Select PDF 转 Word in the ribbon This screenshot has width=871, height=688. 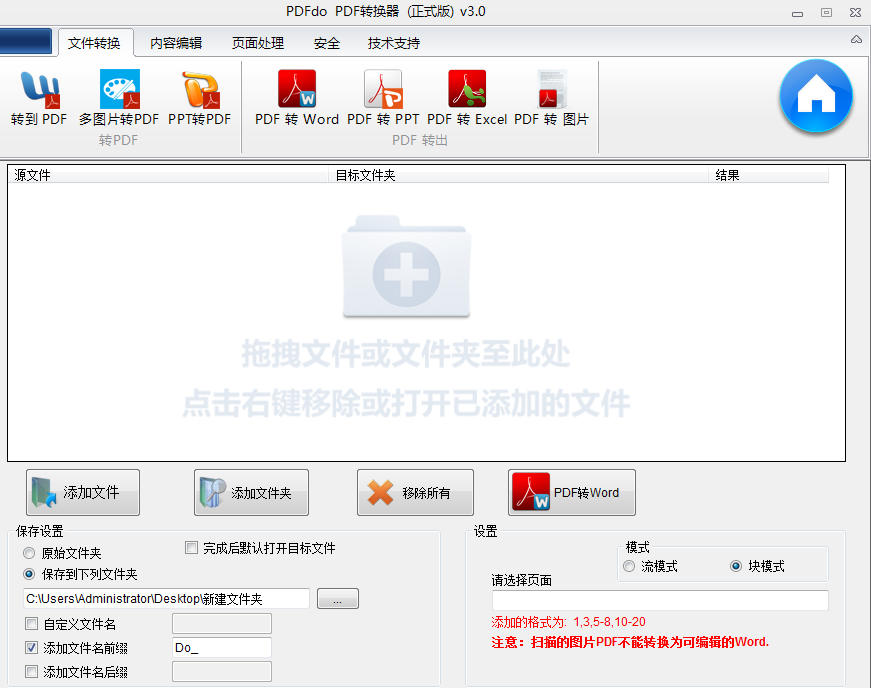[297, 98]
